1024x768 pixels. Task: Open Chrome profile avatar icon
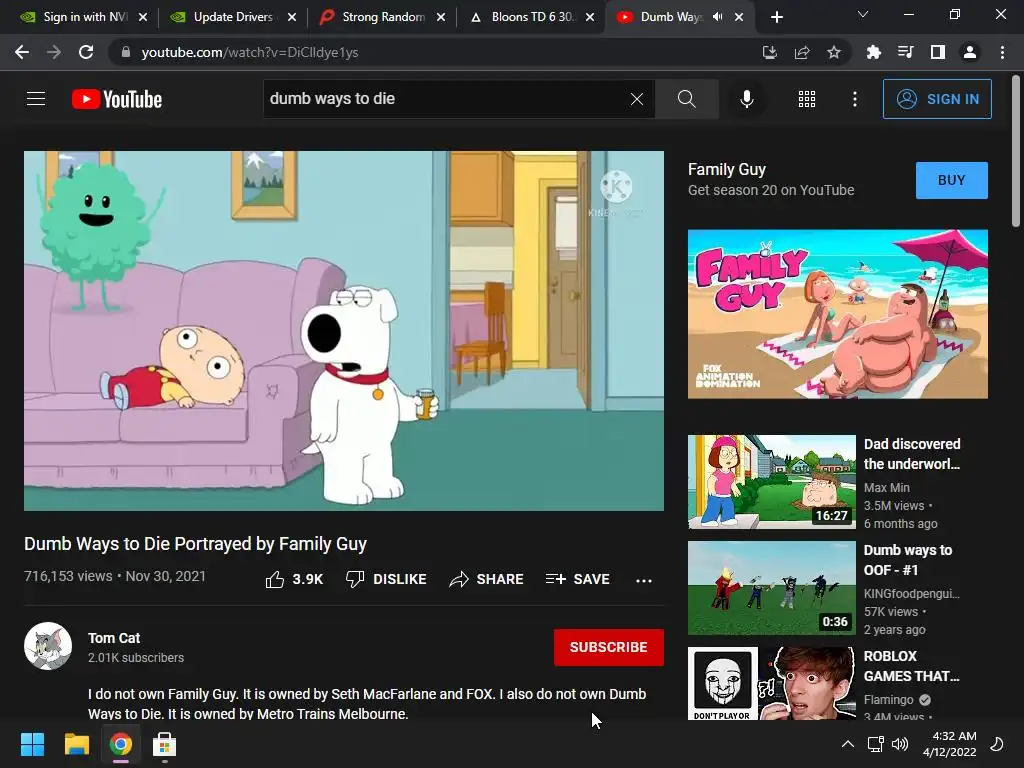coord(970,52)
